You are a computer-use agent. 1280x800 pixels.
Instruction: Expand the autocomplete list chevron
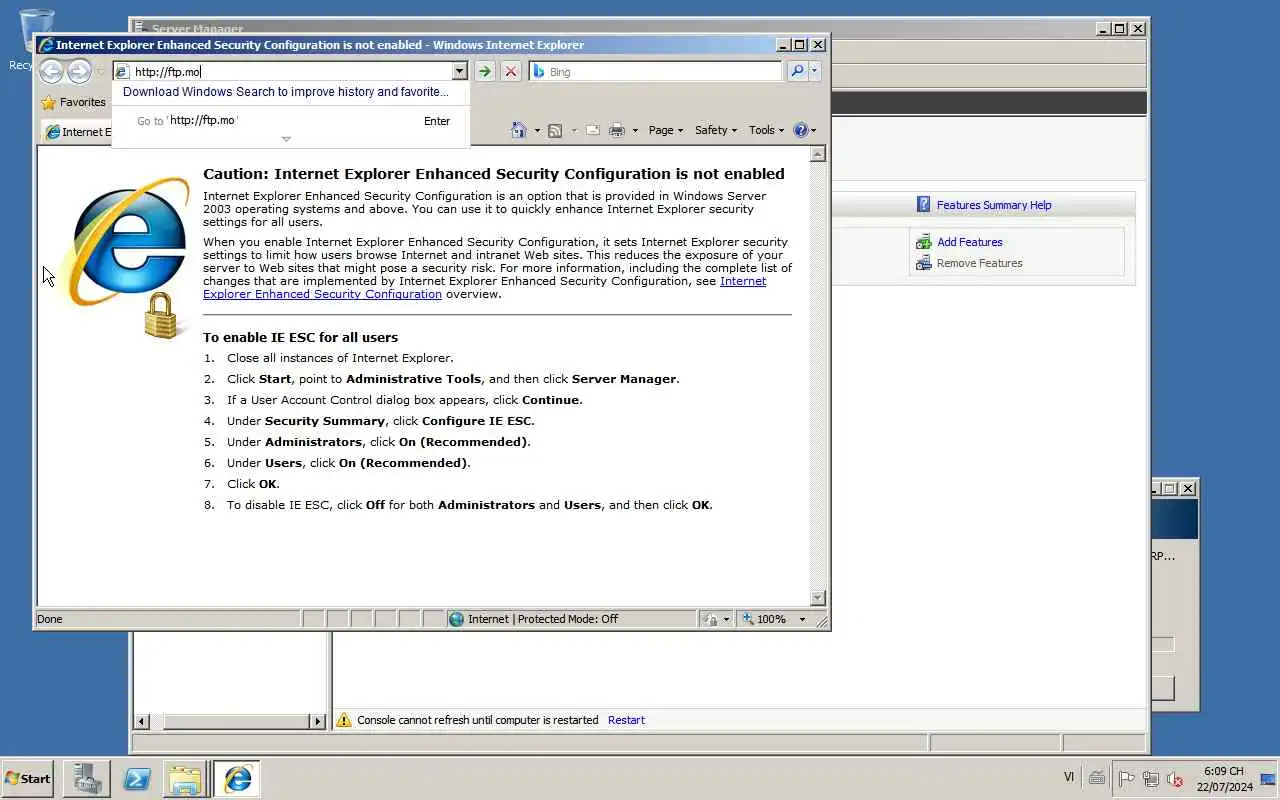286,139
